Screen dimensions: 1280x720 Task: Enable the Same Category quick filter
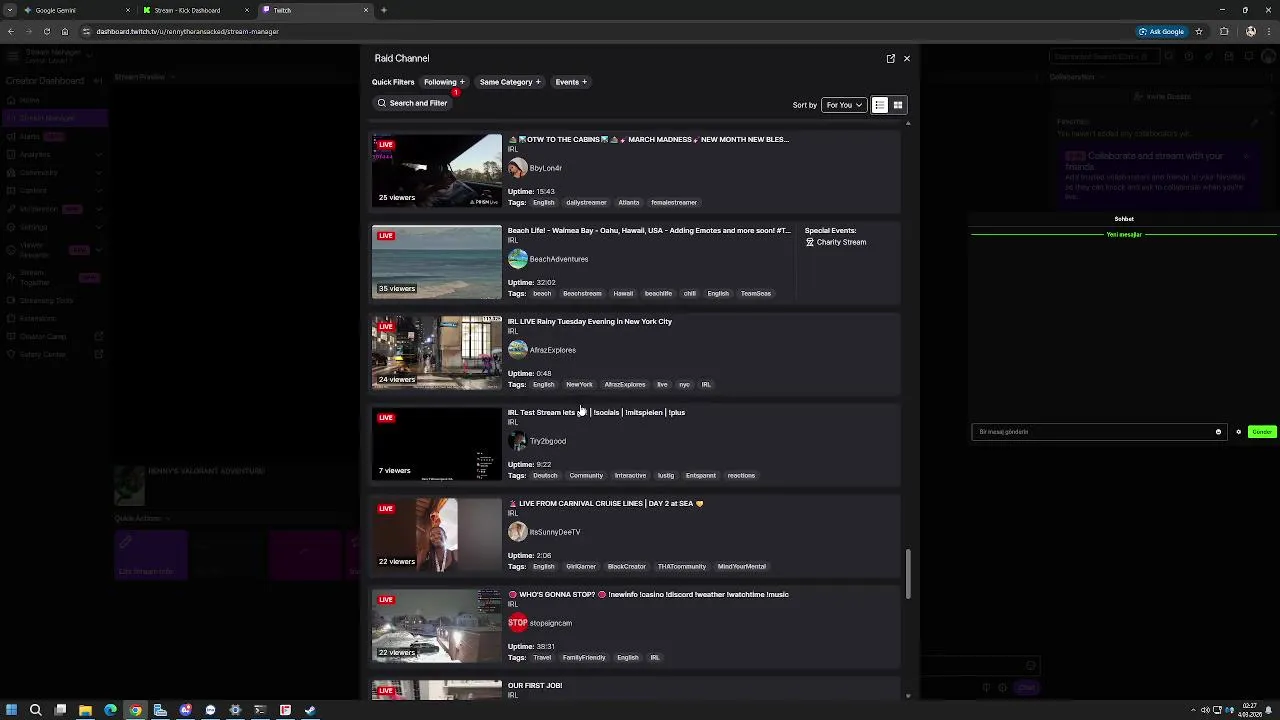(509, 82)
